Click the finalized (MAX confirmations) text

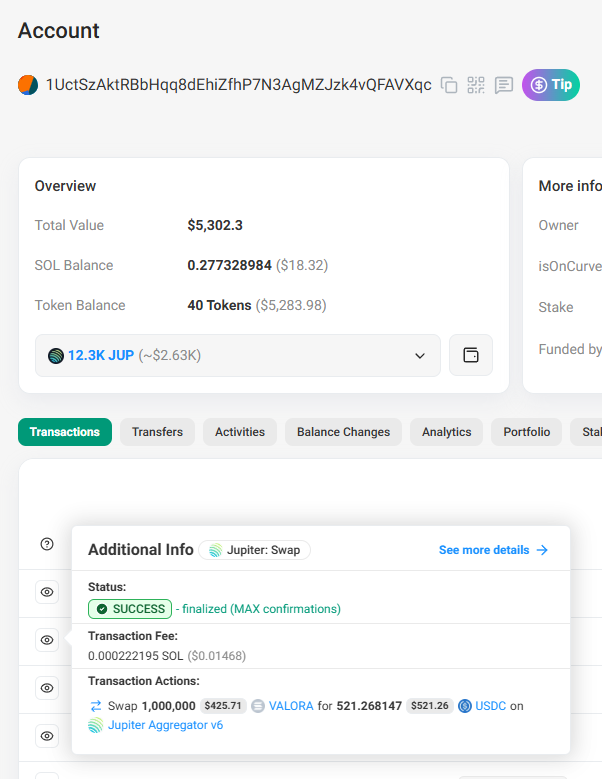(261, 609)
